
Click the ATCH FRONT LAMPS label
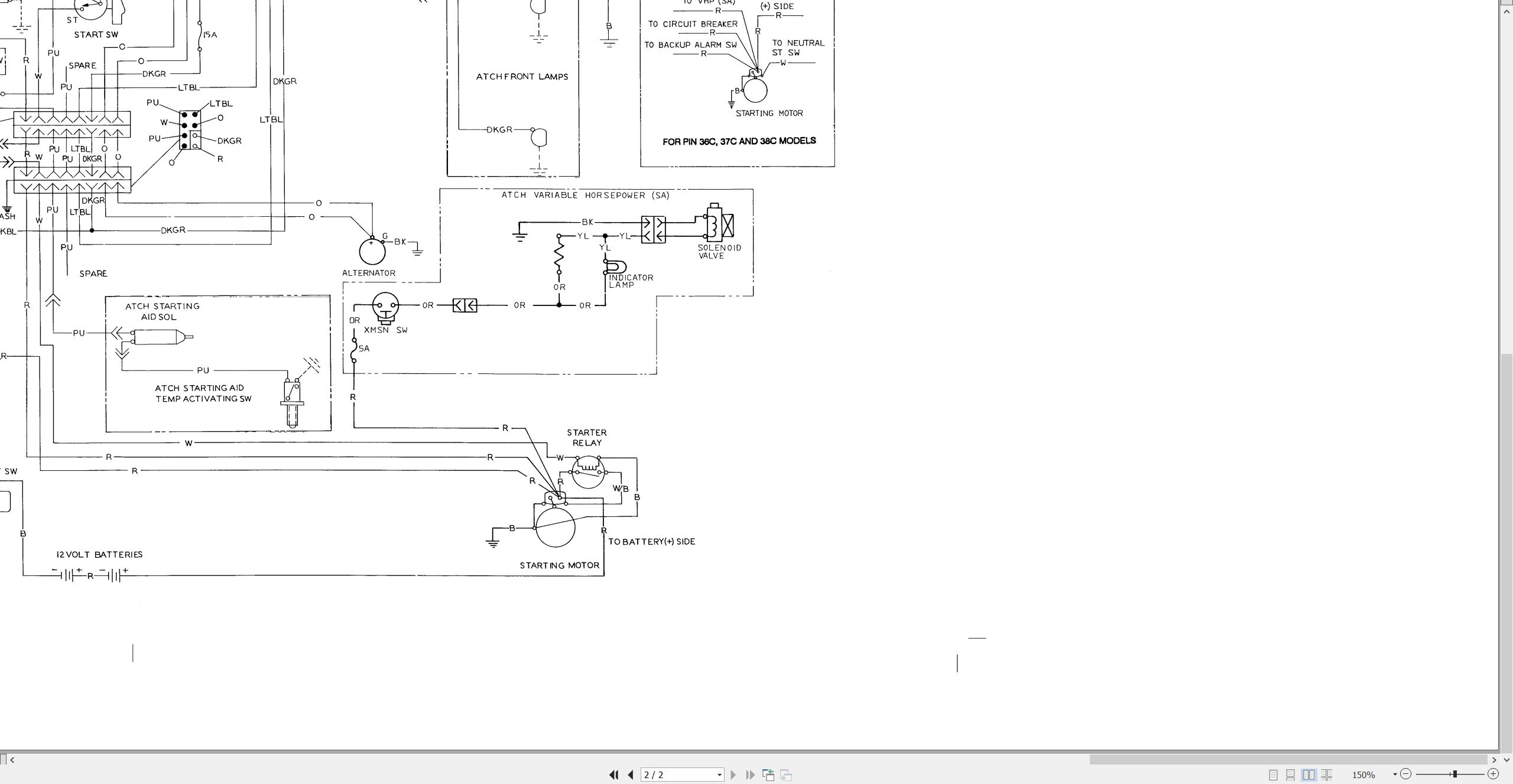(522, 76)
